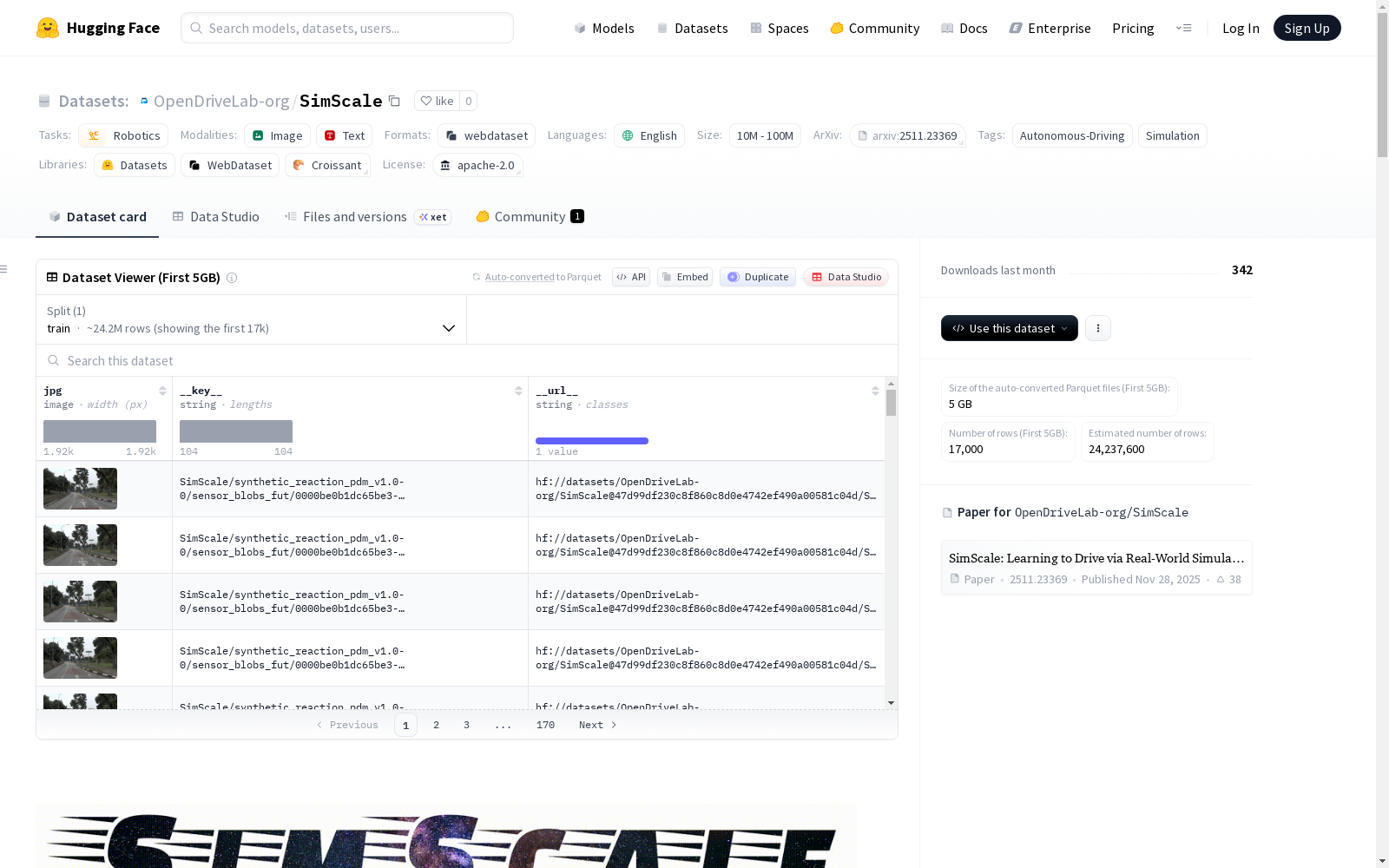
Task: Click the jpg width histogram bar
Action: pos(100,431)
